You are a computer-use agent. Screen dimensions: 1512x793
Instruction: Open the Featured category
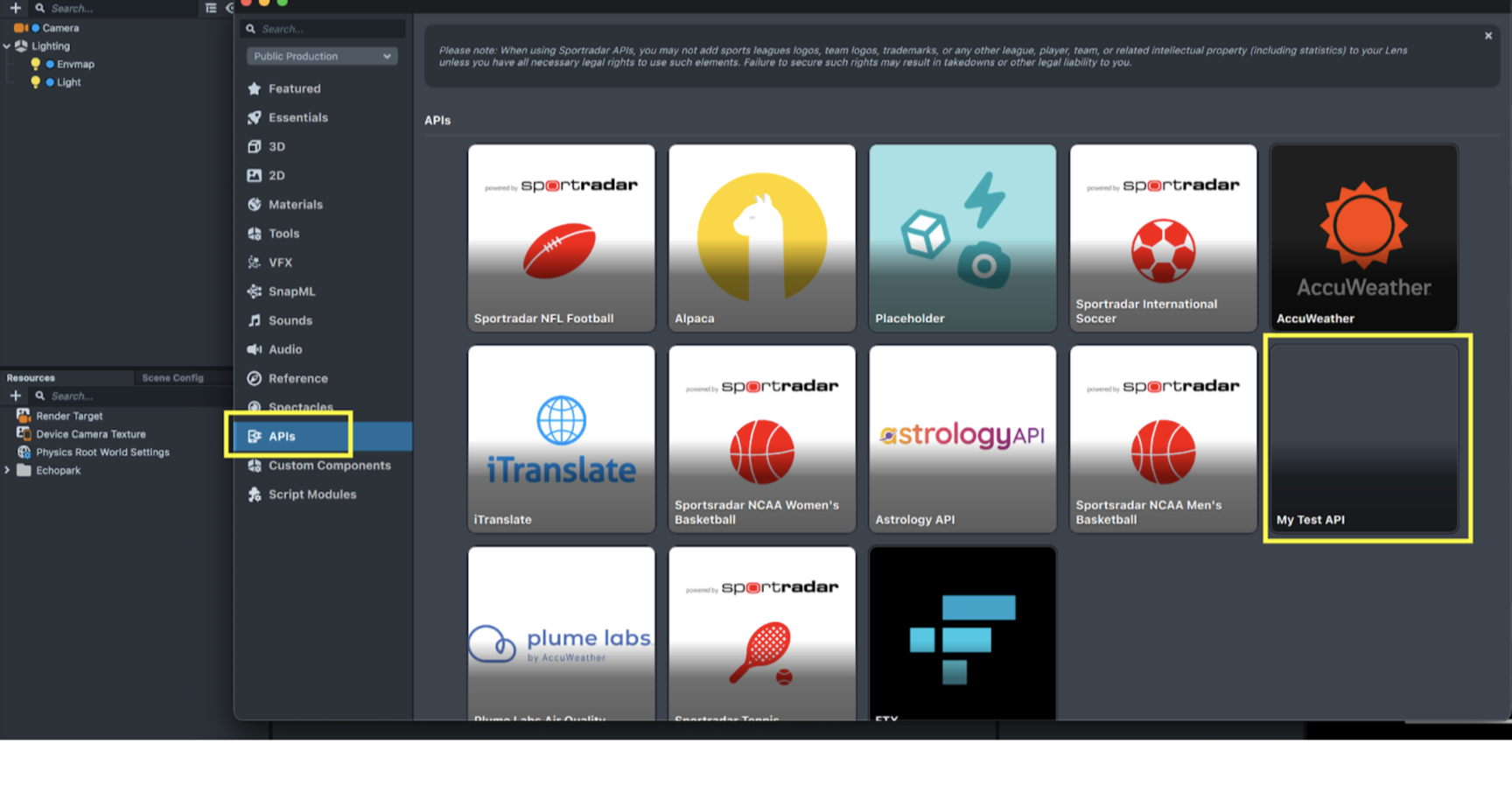point(294,88)
